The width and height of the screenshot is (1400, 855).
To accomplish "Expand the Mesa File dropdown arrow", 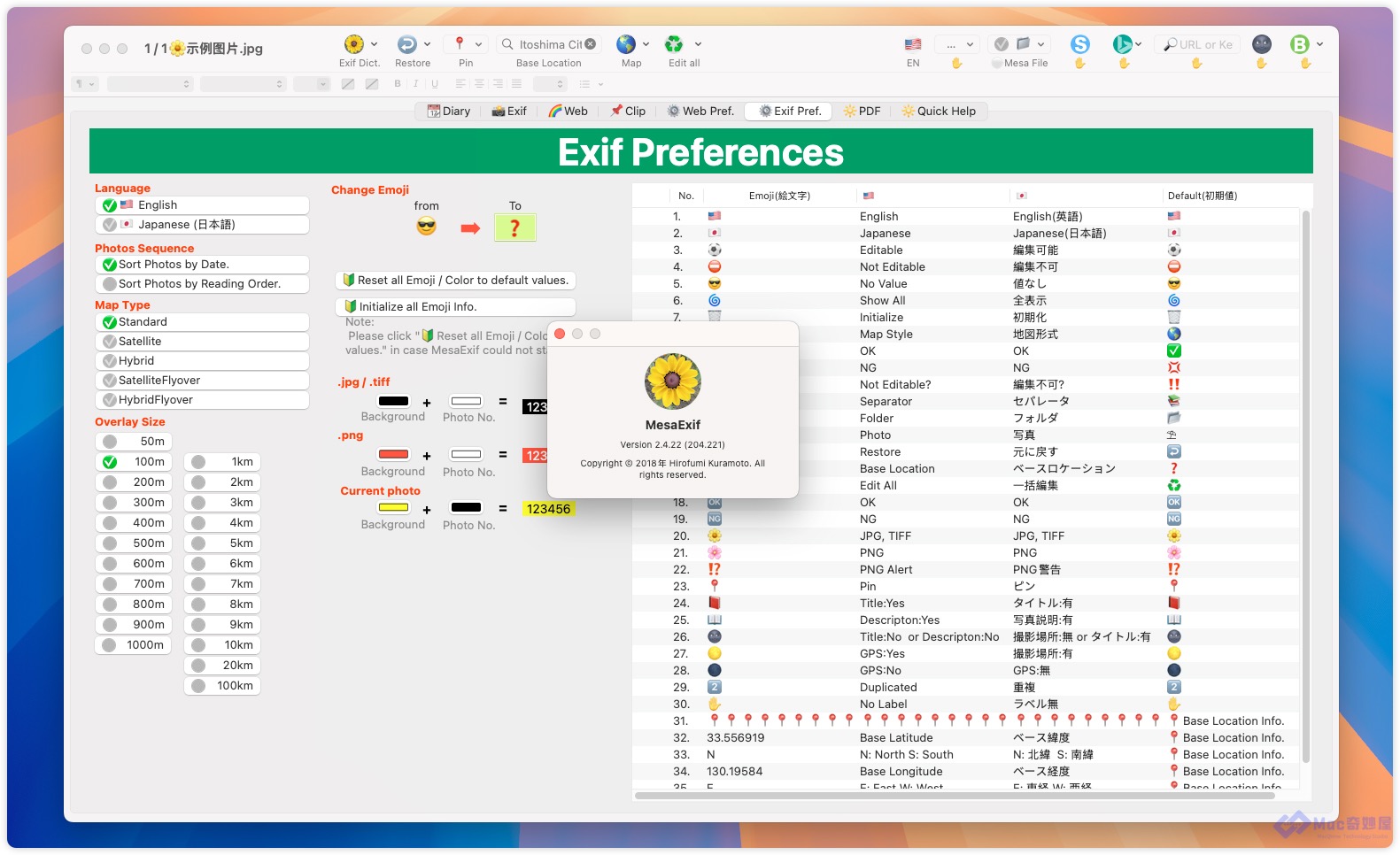I will [1040, 44].
